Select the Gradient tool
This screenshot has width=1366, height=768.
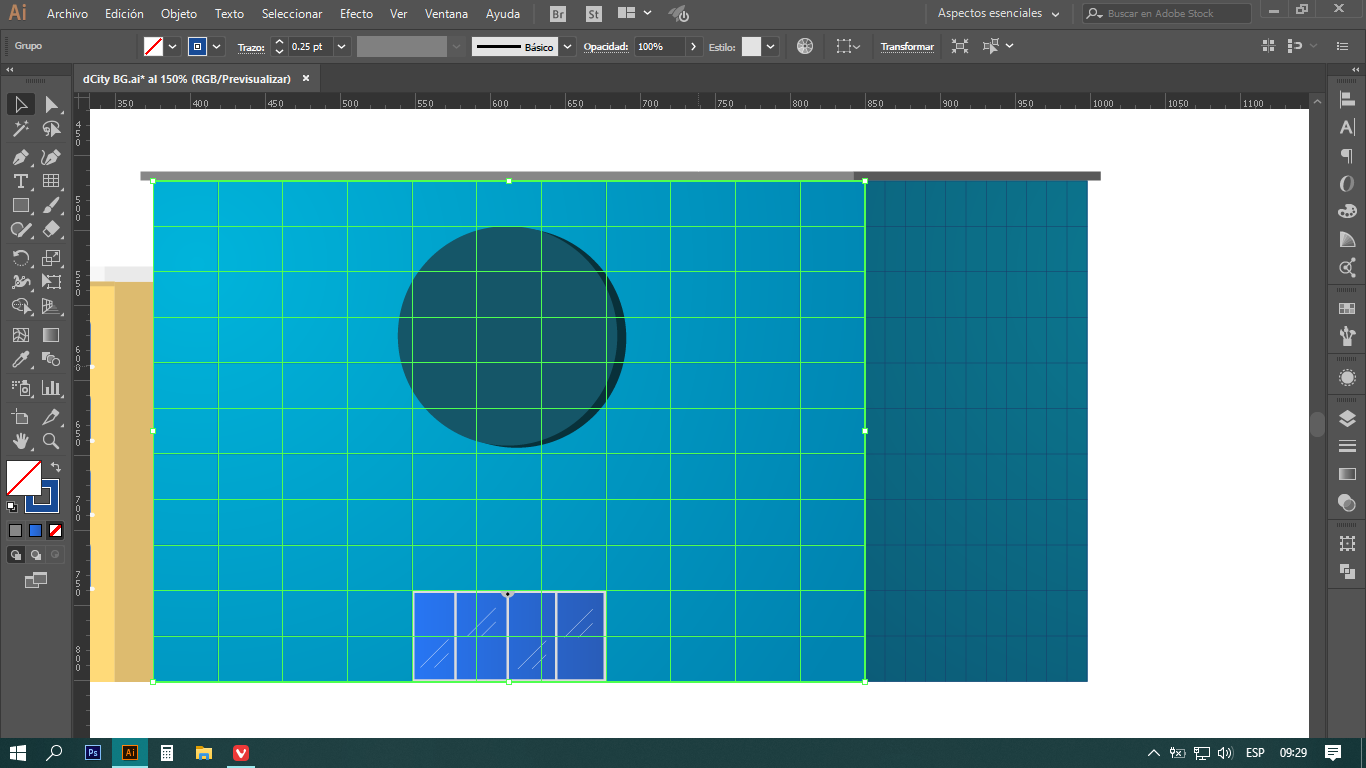[x=51, y=335]
